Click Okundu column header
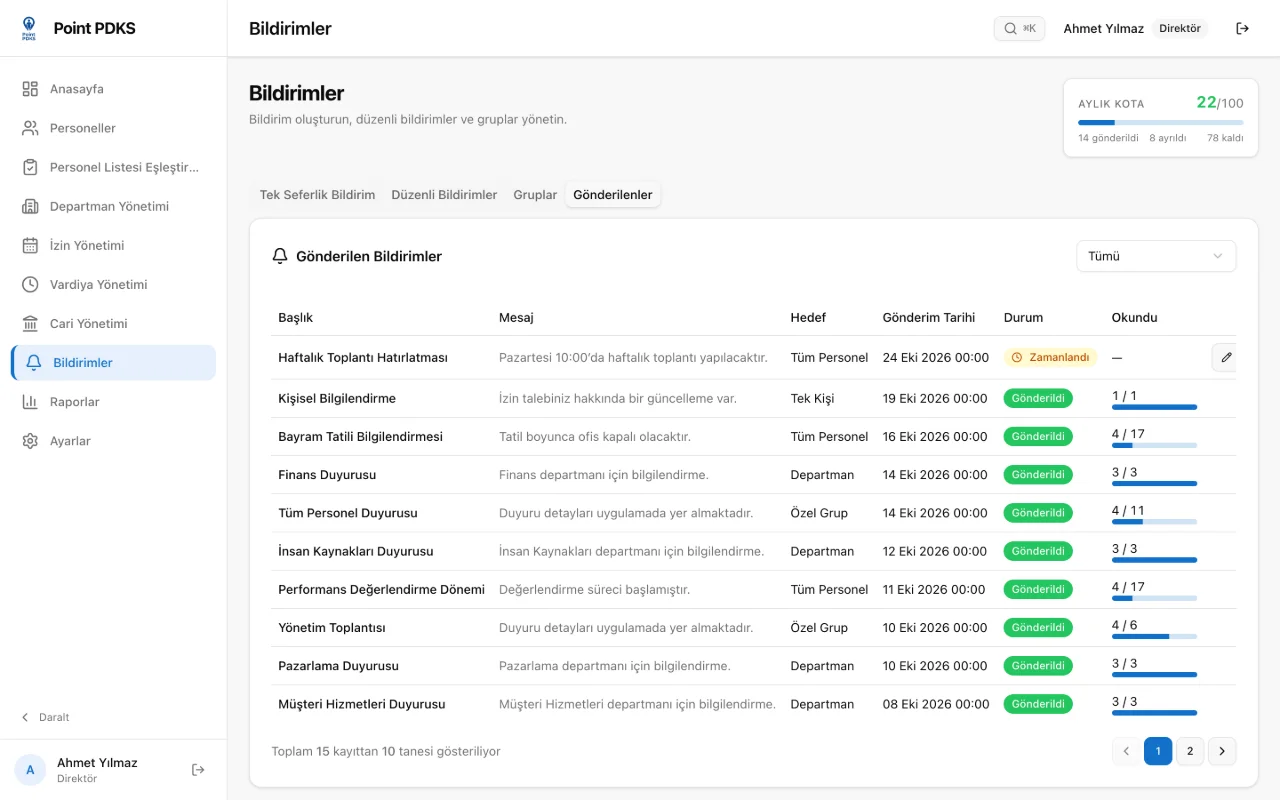 coord(1134,317)
